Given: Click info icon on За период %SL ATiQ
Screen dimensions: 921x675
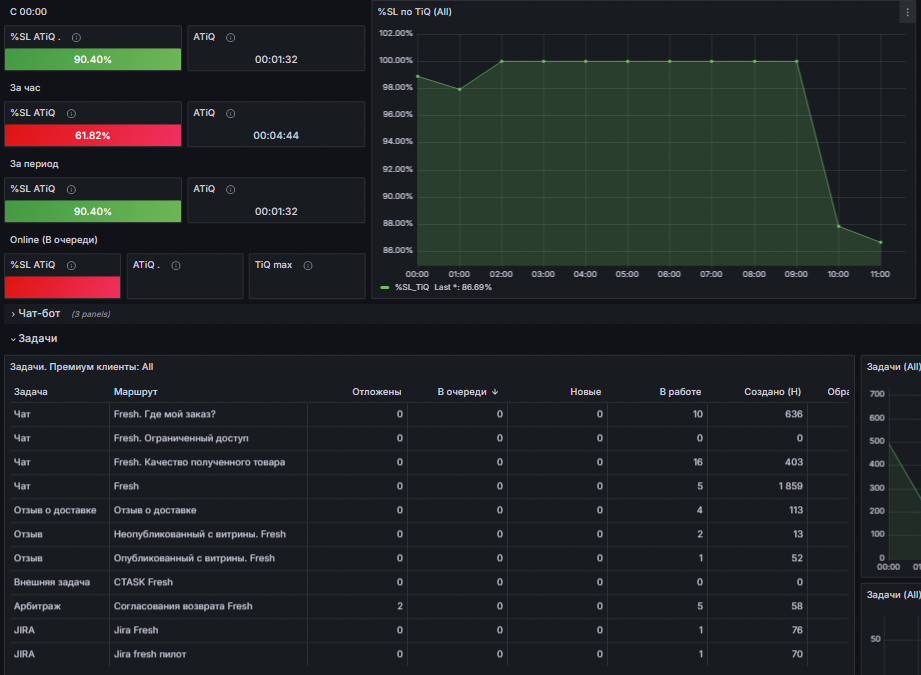Looking at the screenshot, I should point(72,189).
